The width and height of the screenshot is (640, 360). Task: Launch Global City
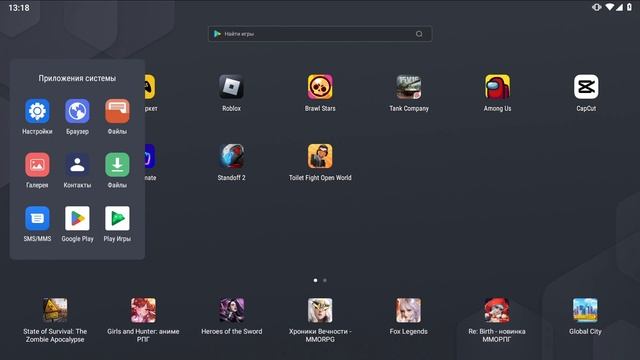(585, 310)
